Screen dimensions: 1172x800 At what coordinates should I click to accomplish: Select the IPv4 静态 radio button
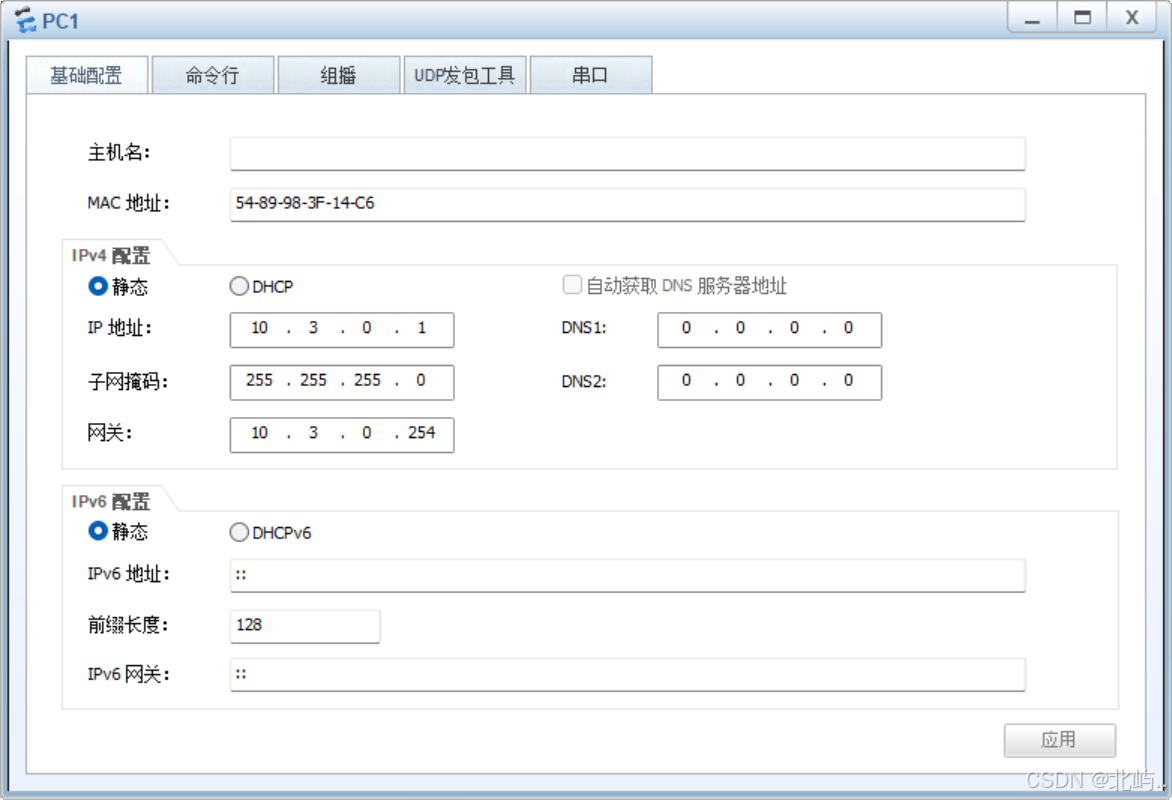click(98, 286)
